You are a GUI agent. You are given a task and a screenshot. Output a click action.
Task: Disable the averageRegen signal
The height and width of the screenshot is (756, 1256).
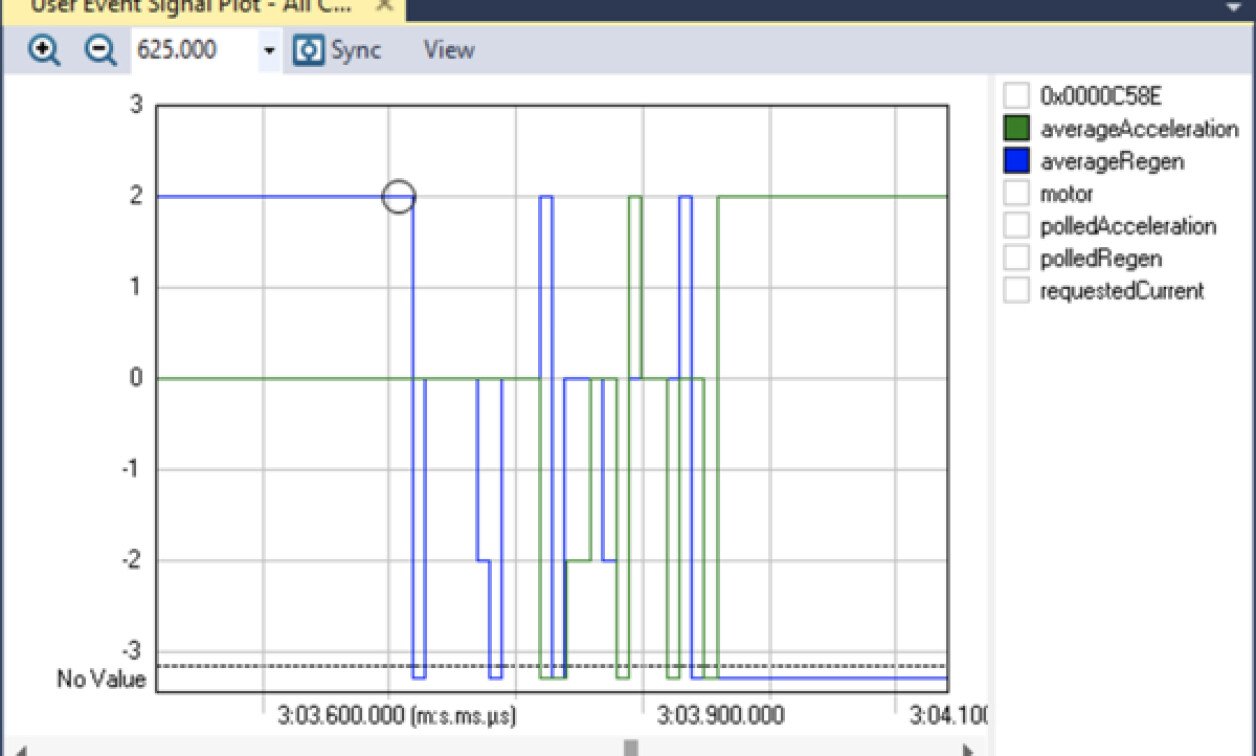pos(1014,161)
